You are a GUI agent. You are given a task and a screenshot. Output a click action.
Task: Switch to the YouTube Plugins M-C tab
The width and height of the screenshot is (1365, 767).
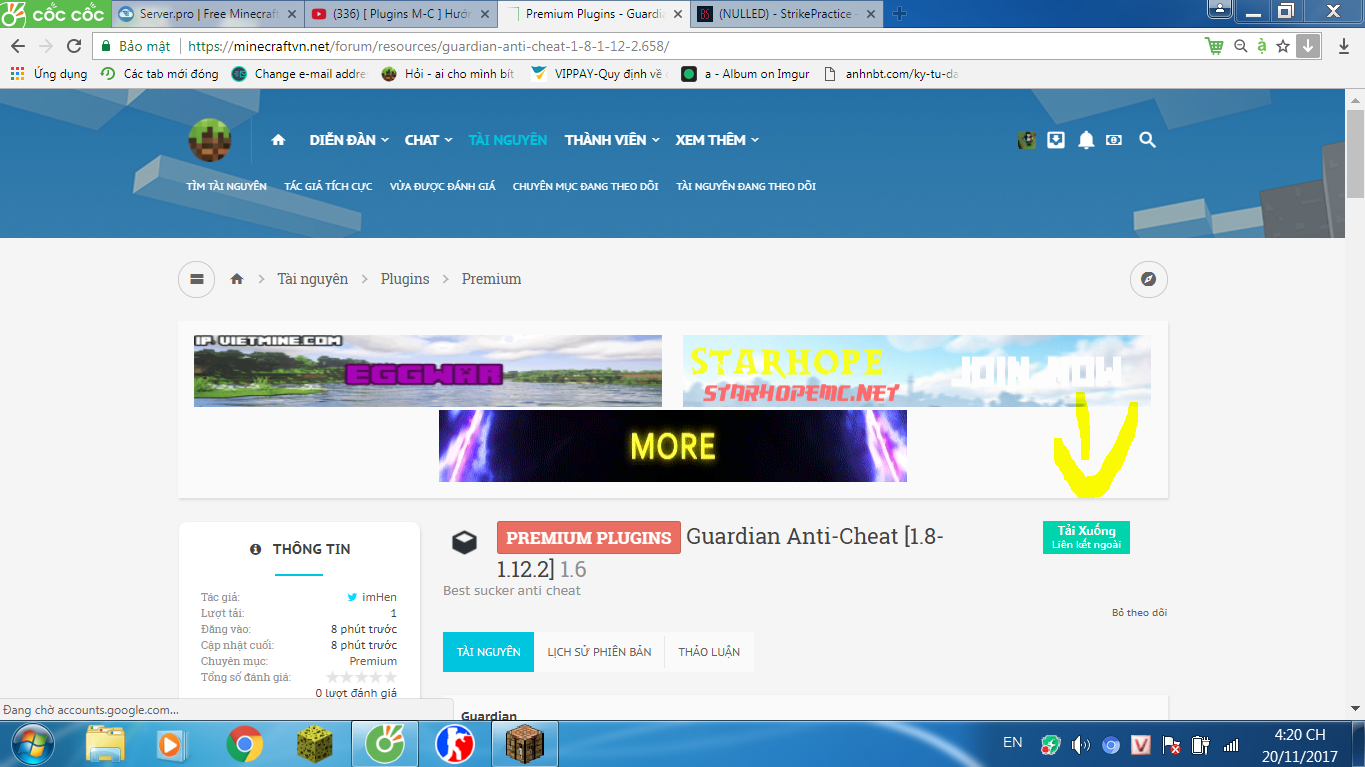tap(400, 14)
